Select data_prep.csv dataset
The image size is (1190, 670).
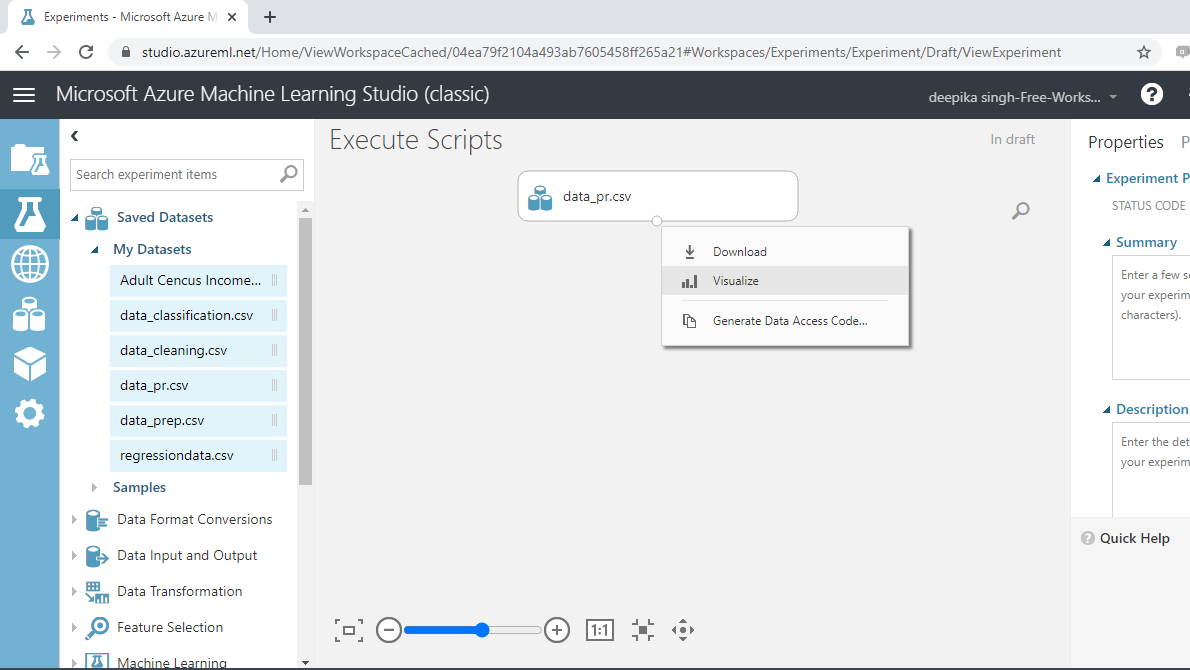(x=198, y=420)
